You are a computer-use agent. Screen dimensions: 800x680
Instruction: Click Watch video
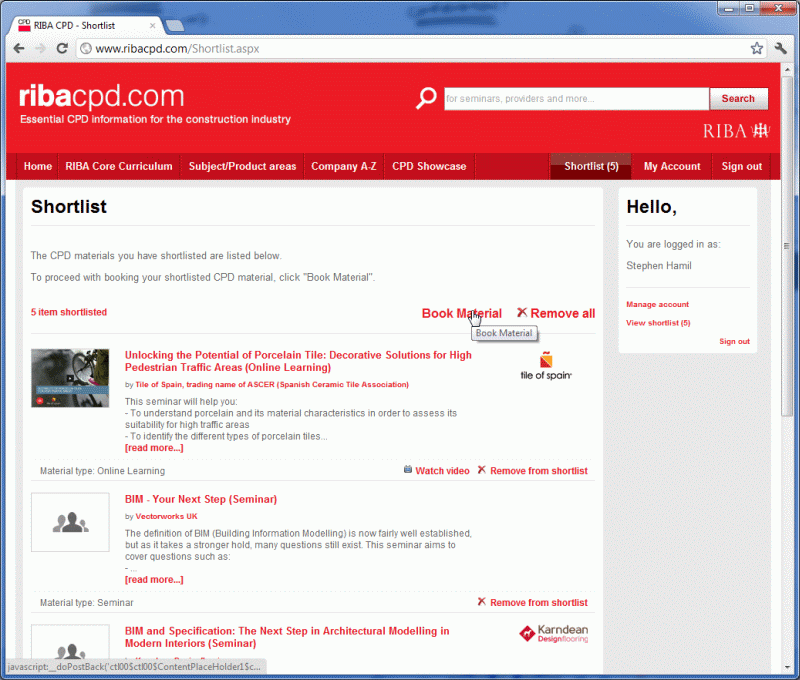442,471
